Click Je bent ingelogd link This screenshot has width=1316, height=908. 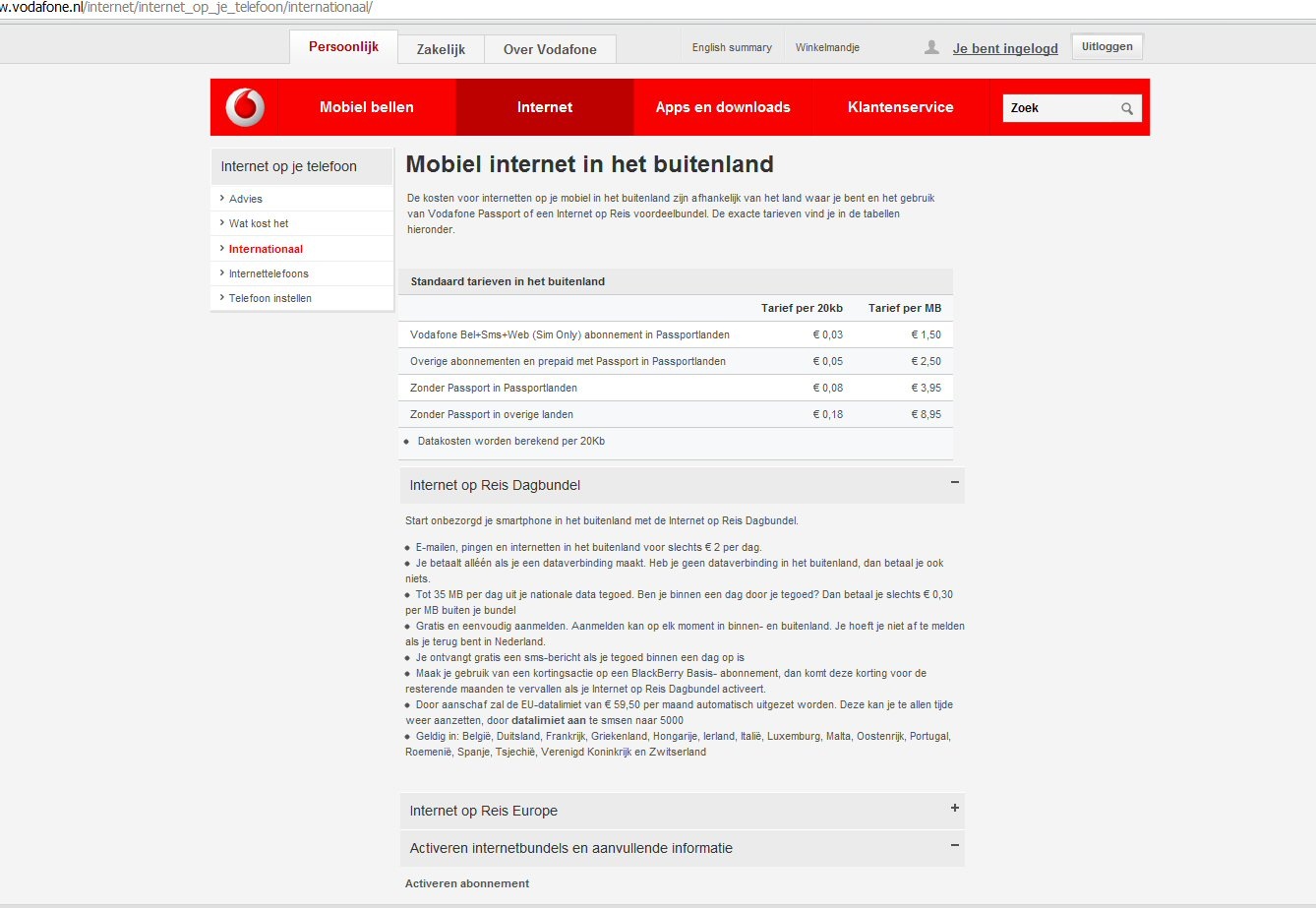1005,48
